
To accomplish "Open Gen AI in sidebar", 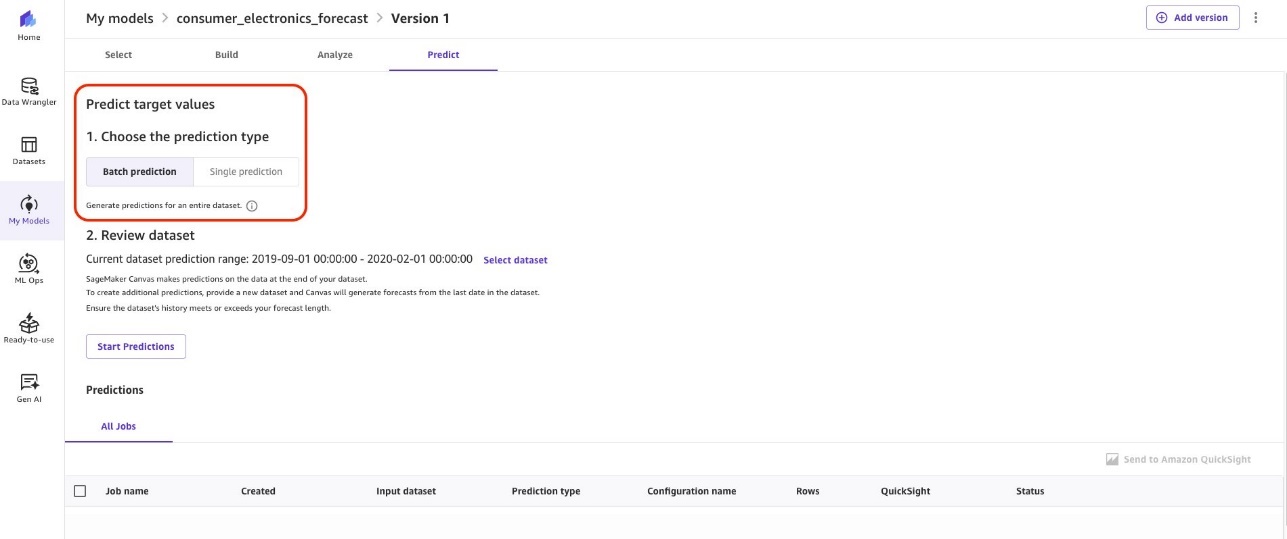I will tap(29, 388).
